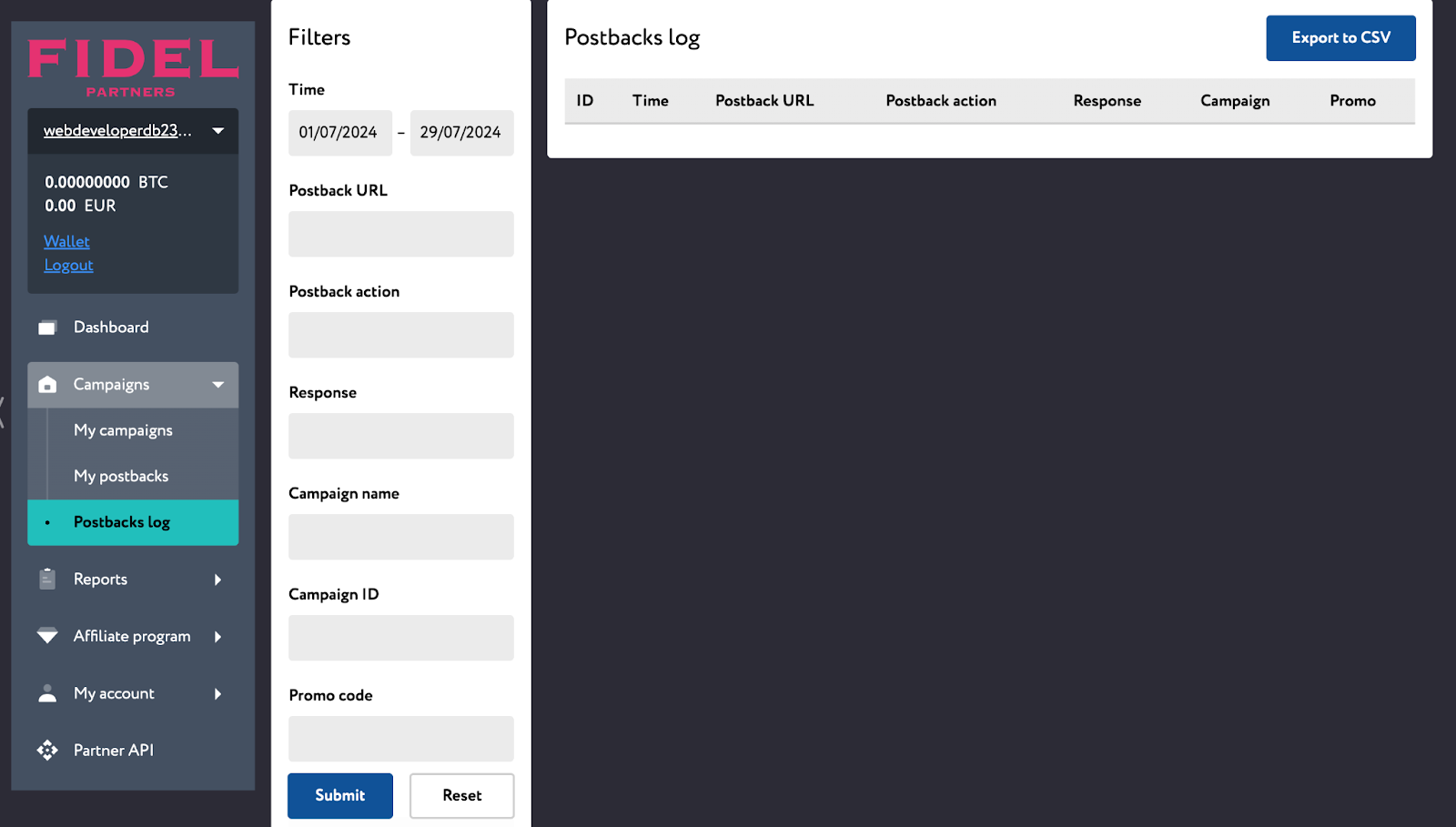Click the 0.00 EUR balance

click(80, 206)
